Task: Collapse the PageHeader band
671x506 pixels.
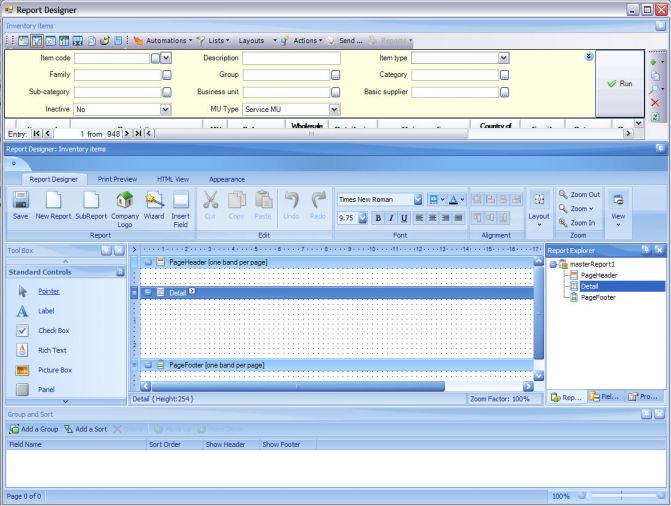Action: coord(148,262)
